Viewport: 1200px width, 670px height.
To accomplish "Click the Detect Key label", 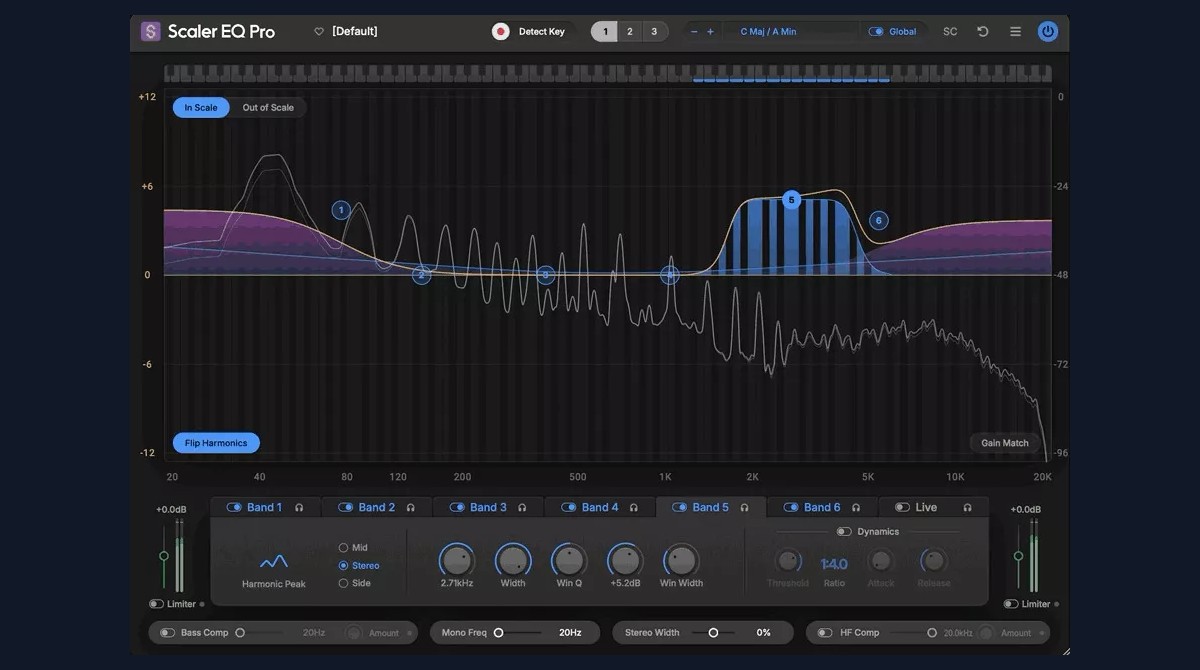I will [x=541, y=32].
